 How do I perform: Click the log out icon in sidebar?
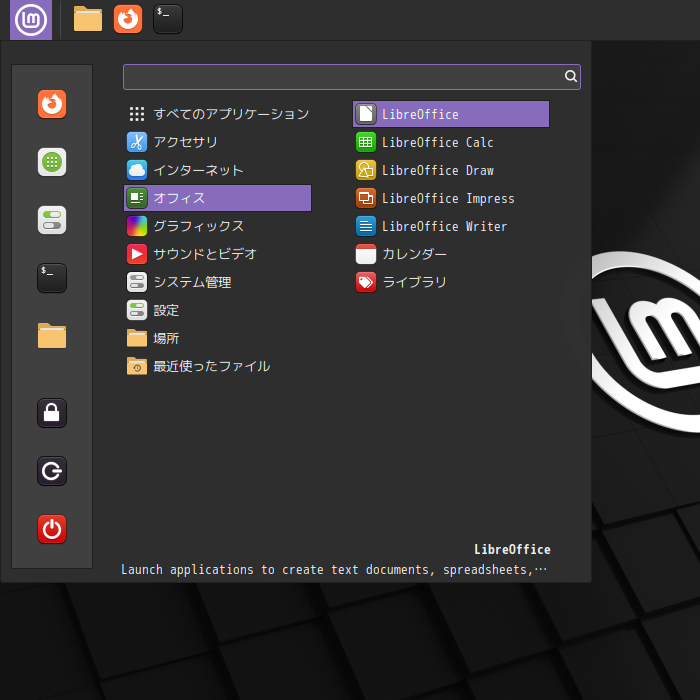pos(52,471)
